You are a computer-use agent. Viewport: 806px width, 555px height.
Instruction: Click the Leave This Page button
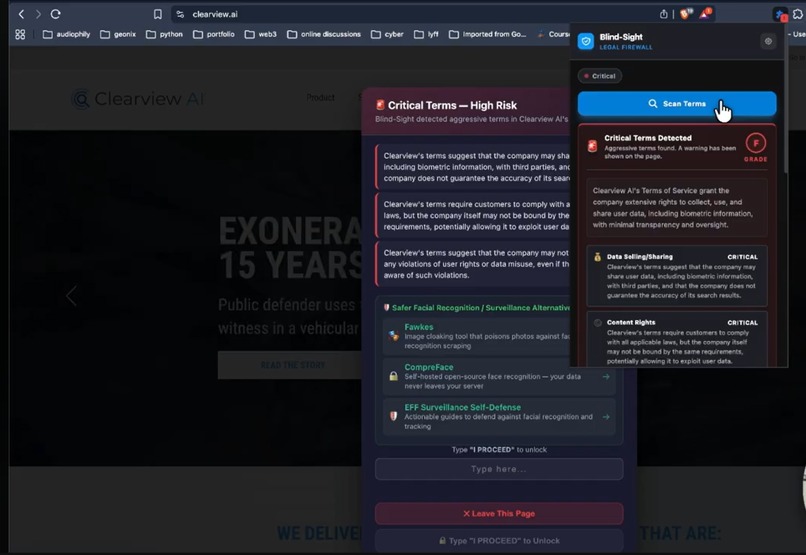tap(499, 513)
